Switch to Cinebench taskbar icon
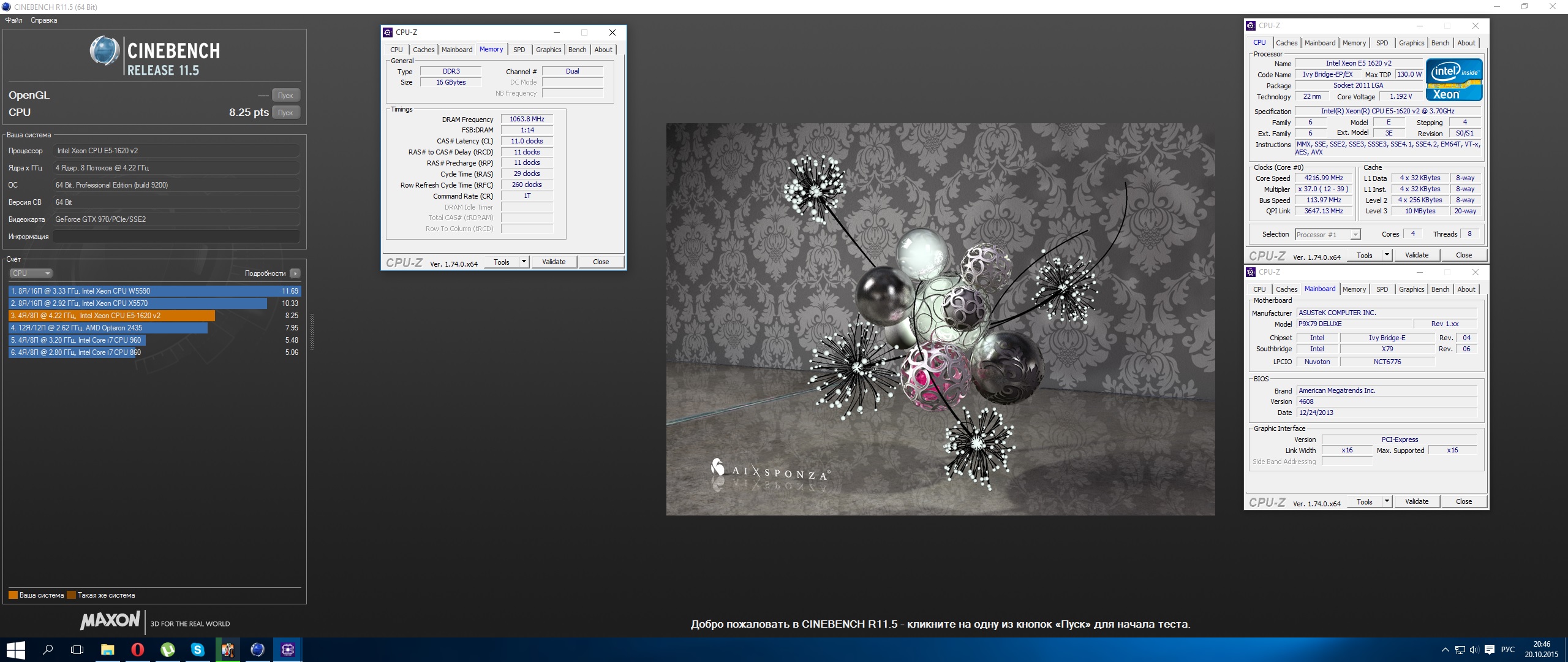1568x662 pixels. [x=257, y=650]
